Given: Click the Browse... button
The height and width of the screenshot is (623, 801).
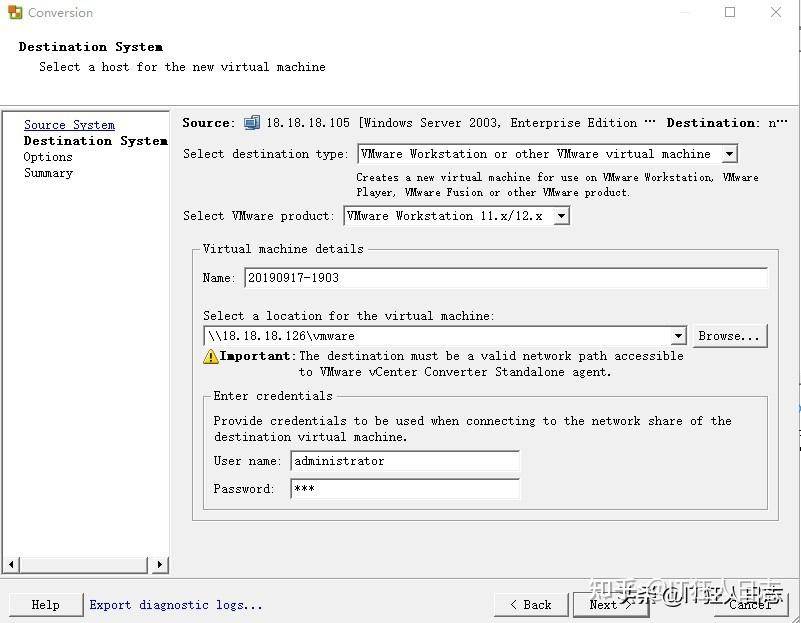Looking at the screenshot, I should click(729, 336).
